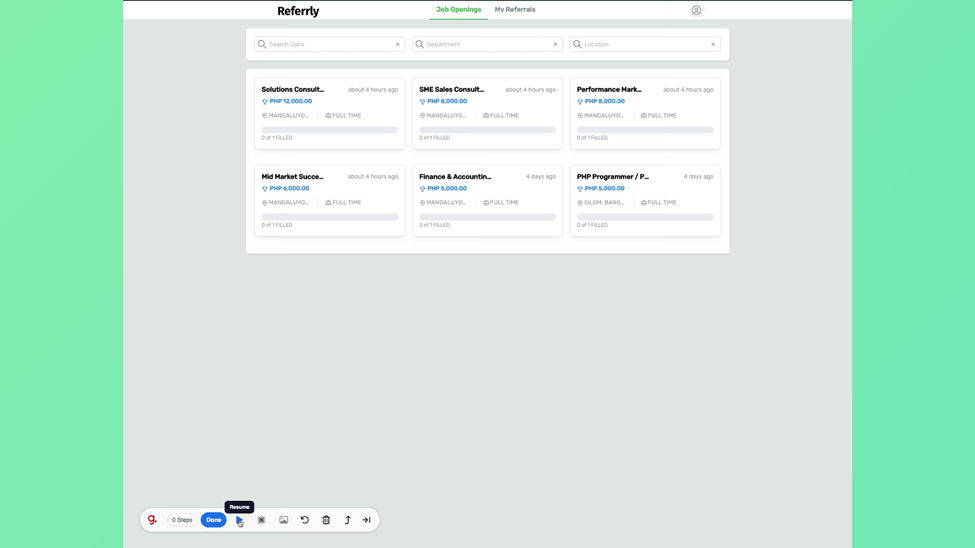Click the blur icon in the recorder toolbar

point(261,520)
